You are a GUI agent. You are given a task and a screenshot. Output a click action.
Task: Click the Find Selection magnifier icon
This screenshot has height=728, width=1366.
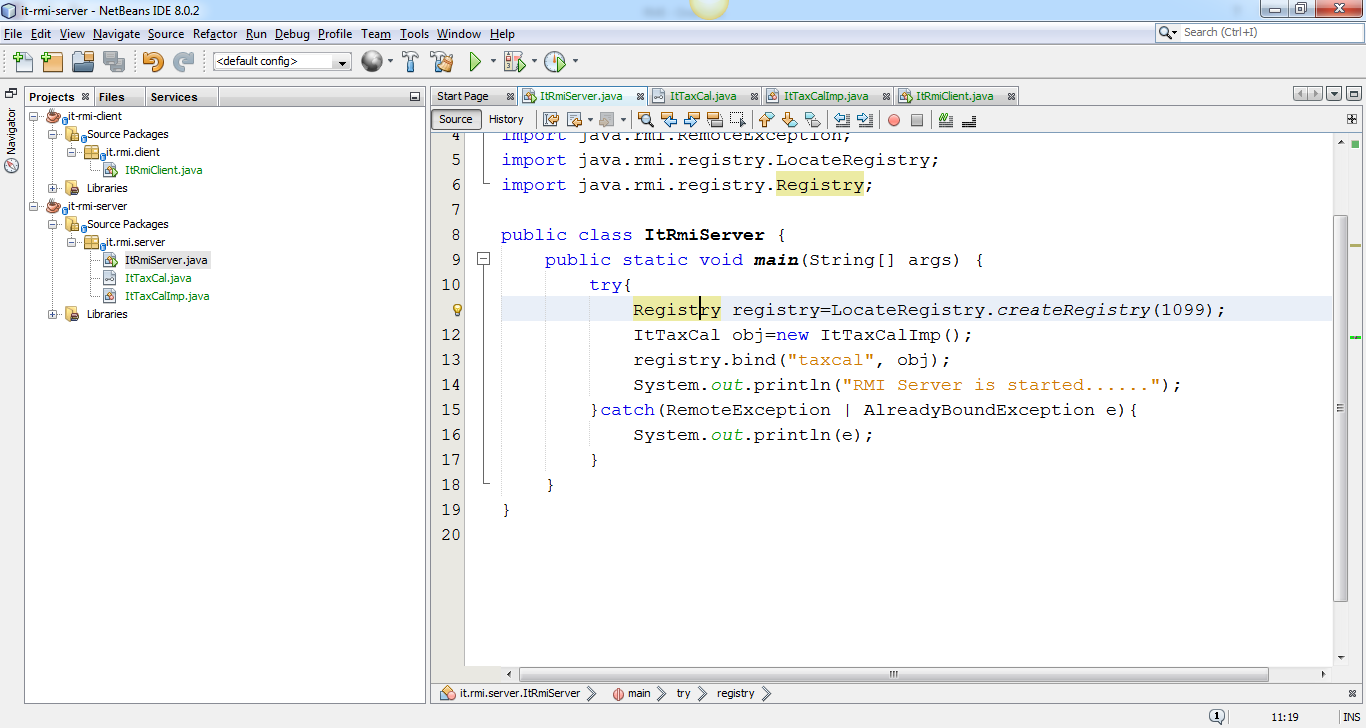[x=646, y=120]
